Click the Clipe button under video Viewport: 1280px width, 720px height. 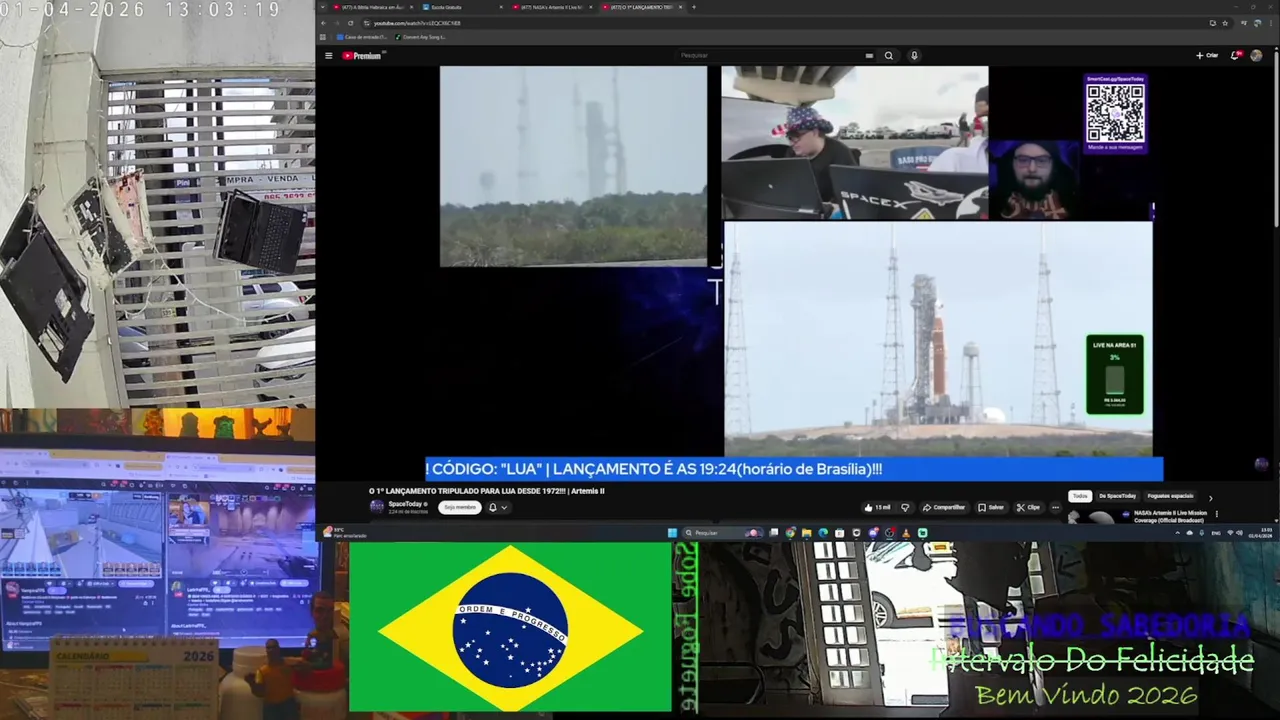pos(1027,507)
